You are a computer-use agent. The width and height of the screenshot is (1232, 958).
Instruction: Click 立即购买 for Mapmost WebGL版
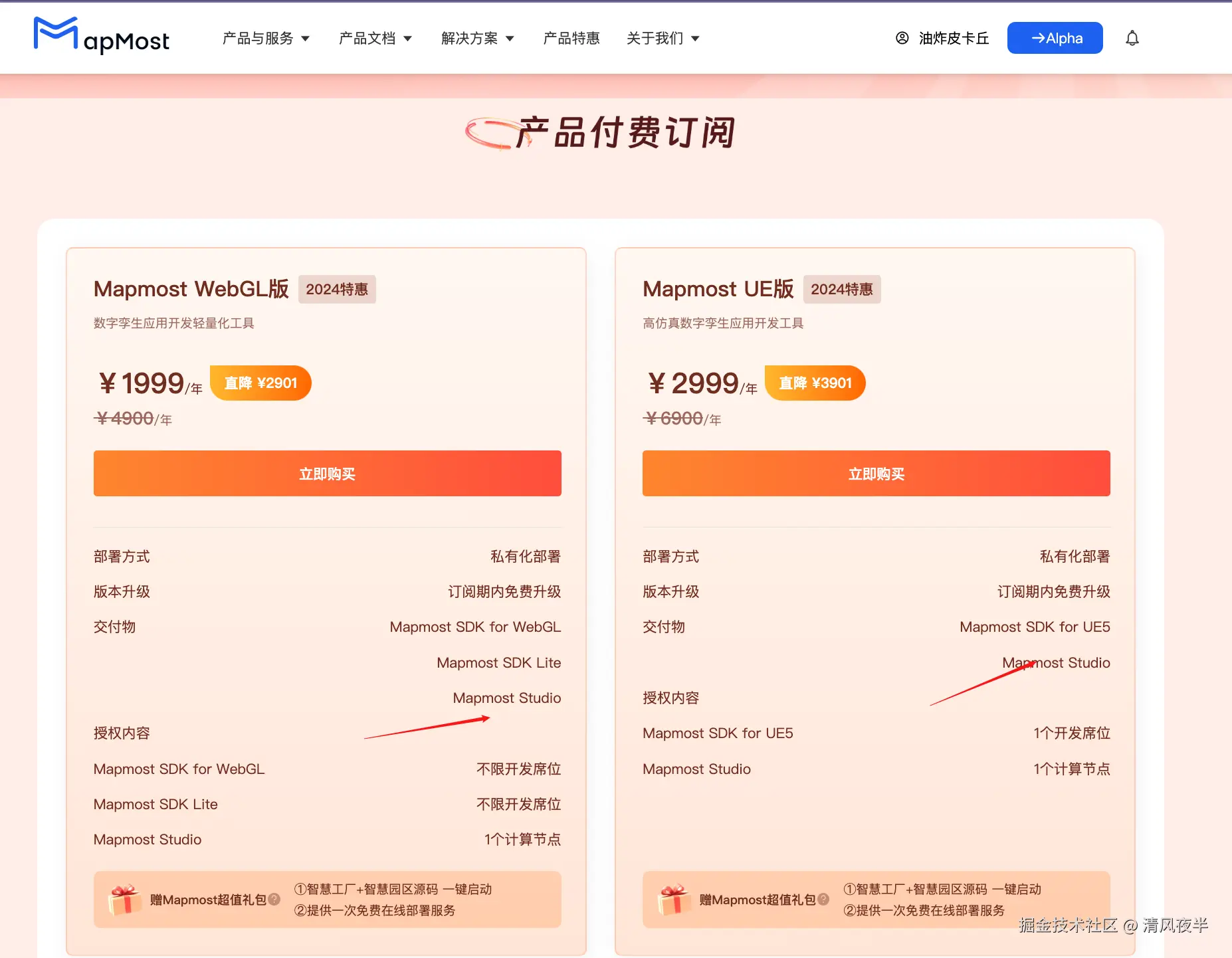pyautogui.click(x=328, y=474)
